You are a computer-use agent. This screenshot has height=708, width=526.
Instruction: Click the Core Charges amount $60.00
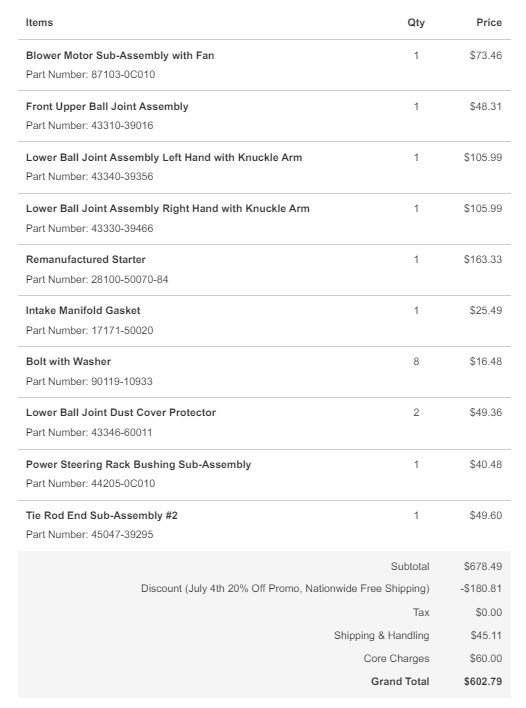[485, 659]
